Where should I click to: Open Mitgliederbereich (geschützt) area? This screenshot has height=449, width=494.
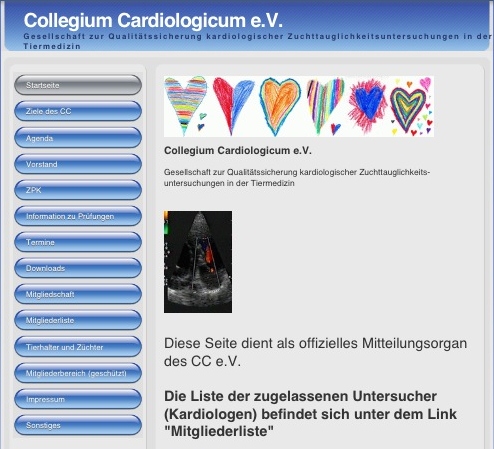click(x=78, y=373)
